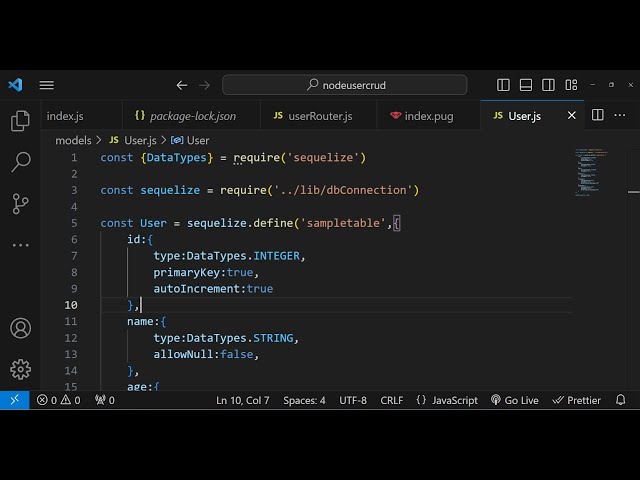Toggle the bottom panel layout button

524,85
